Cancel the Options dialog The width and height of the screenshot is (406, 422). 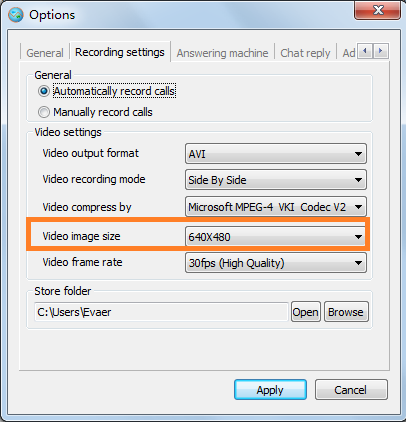coord(351,390)
